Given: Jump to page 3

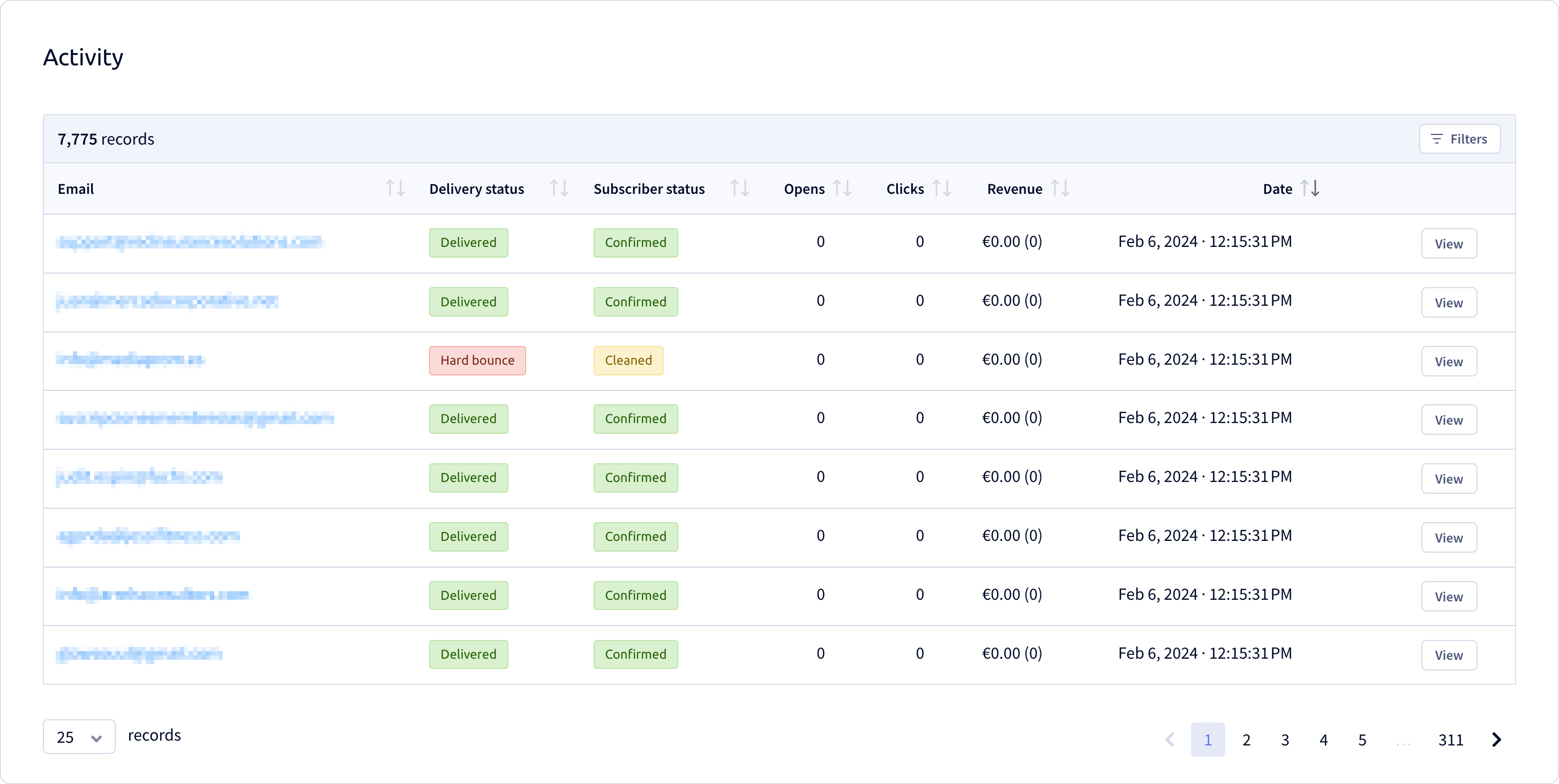Looking at the screenshot, I should [1285, 739].
